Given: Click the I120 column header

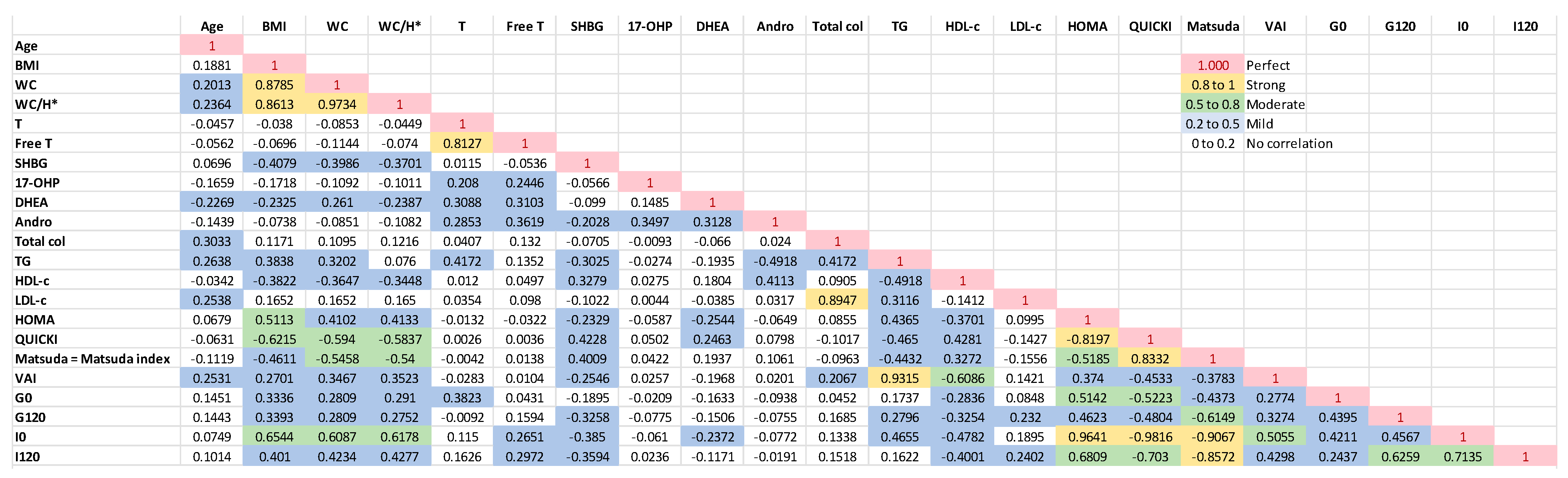Looking at the screenshot, I should coord(1525,26).
